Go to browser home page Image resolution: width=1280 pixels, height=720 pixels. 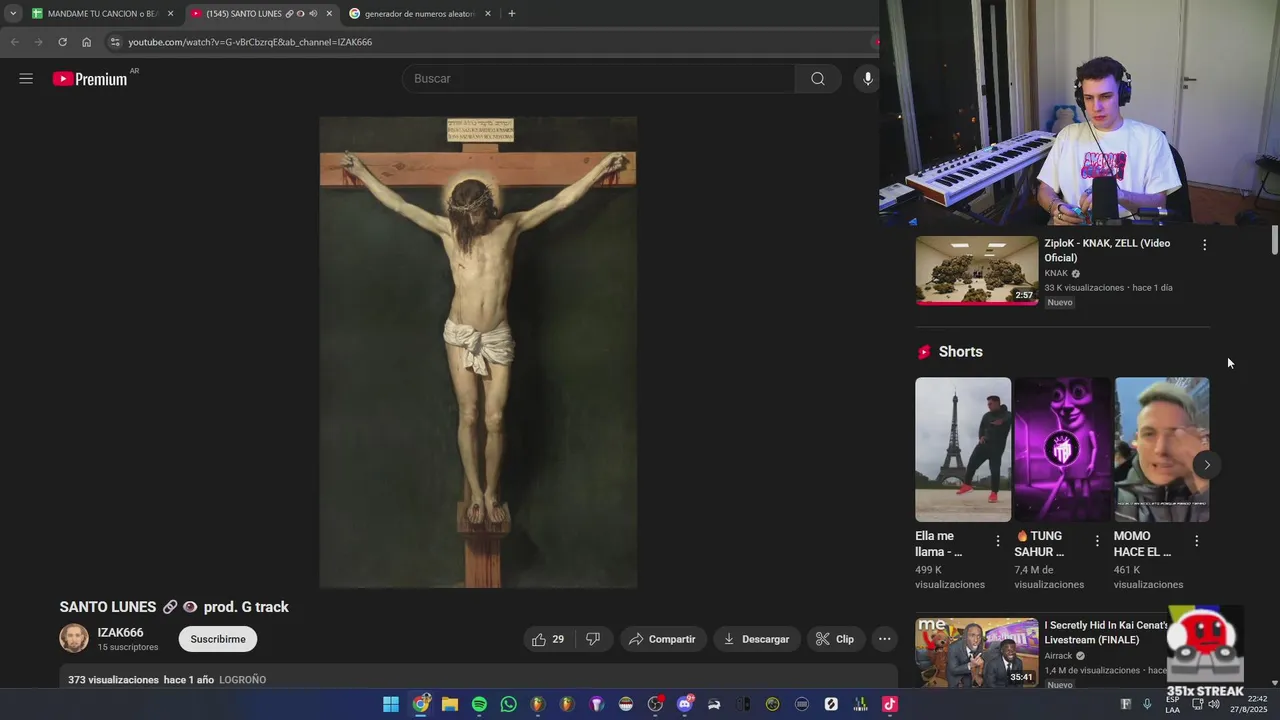click(x=86, y=42)
